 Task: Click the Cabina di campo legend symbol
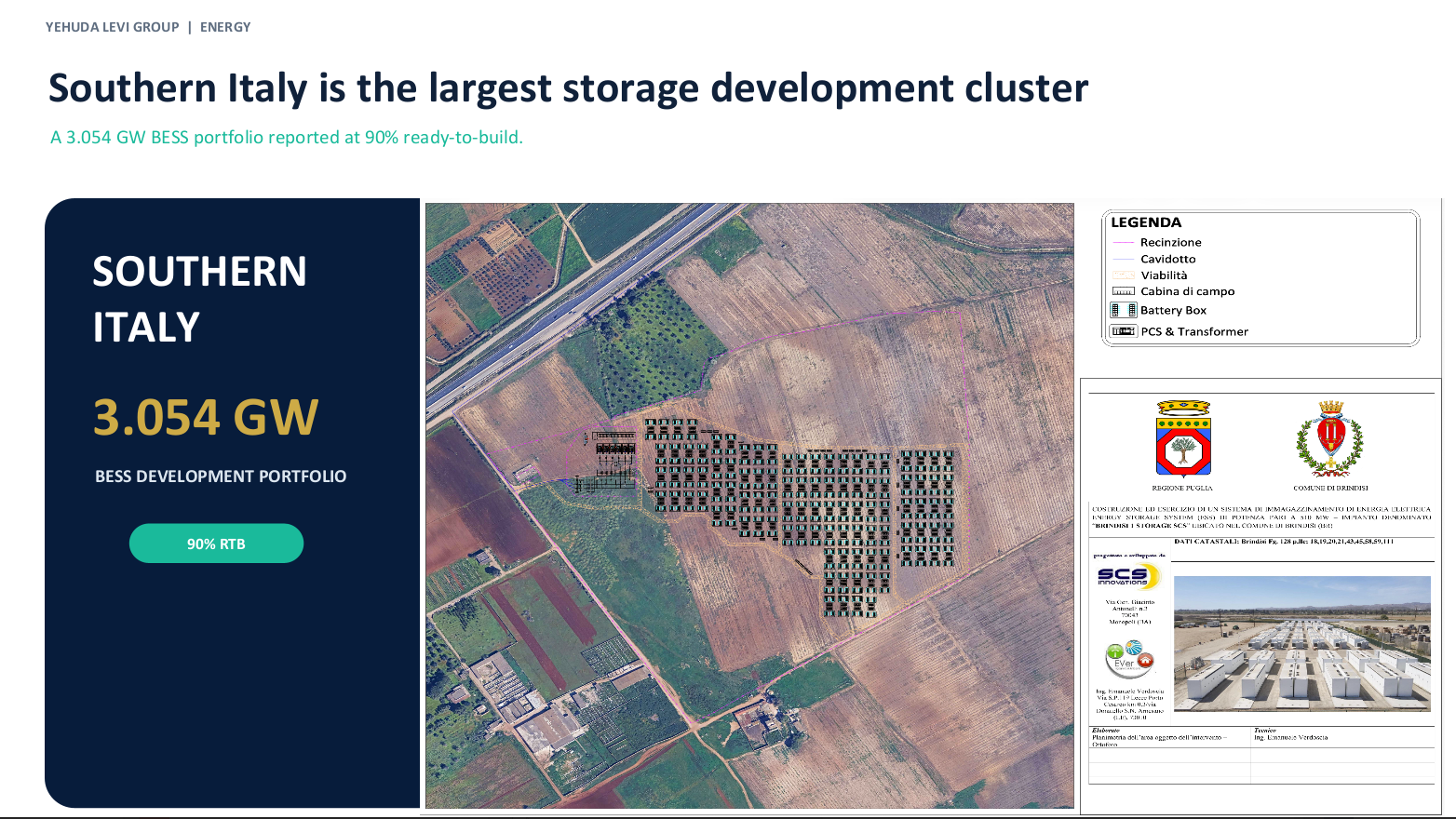(x=1124, y=291)
